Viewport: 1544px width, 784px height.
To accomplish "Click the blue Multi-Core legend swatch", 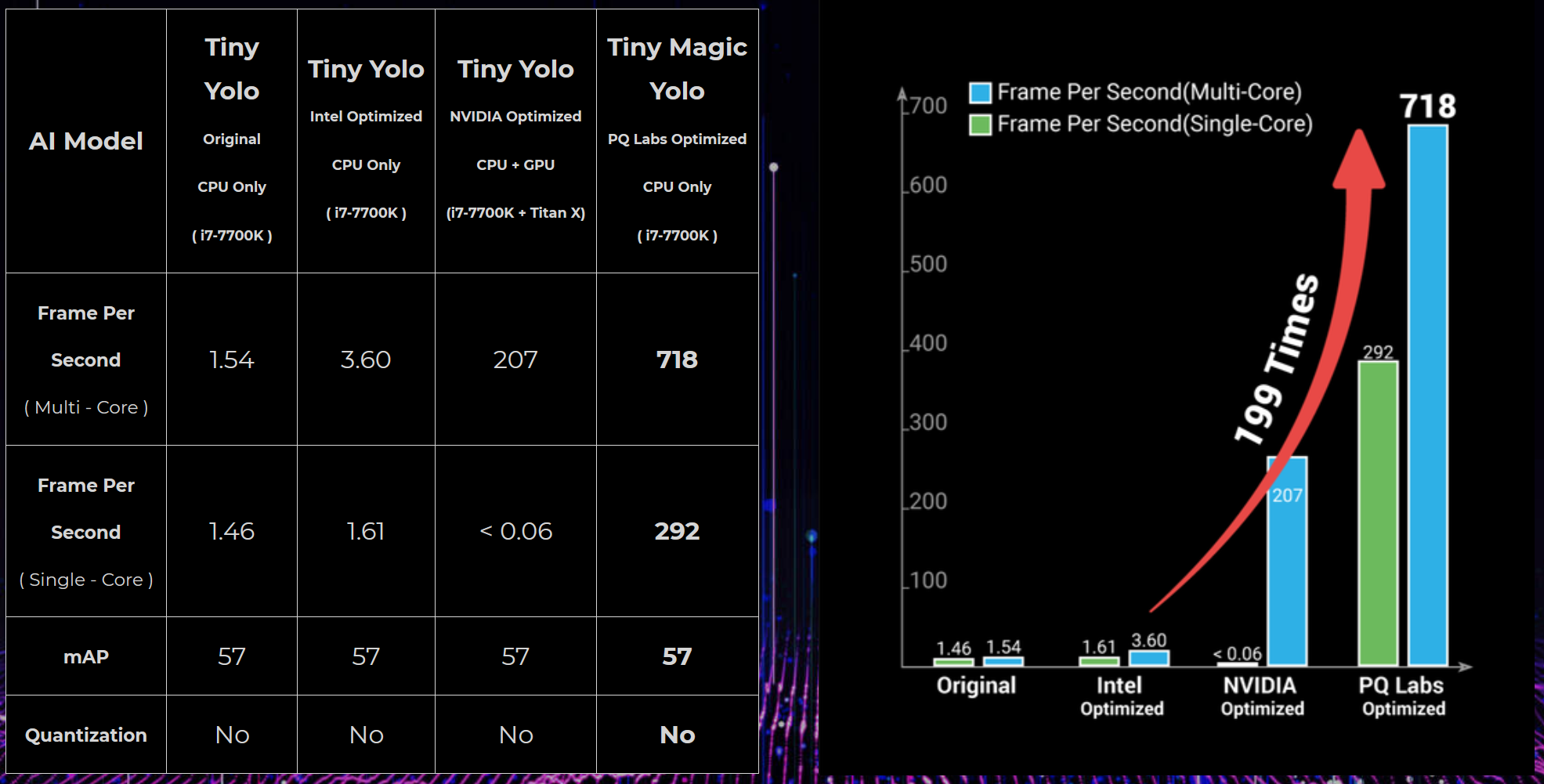I will coord(980,93).
